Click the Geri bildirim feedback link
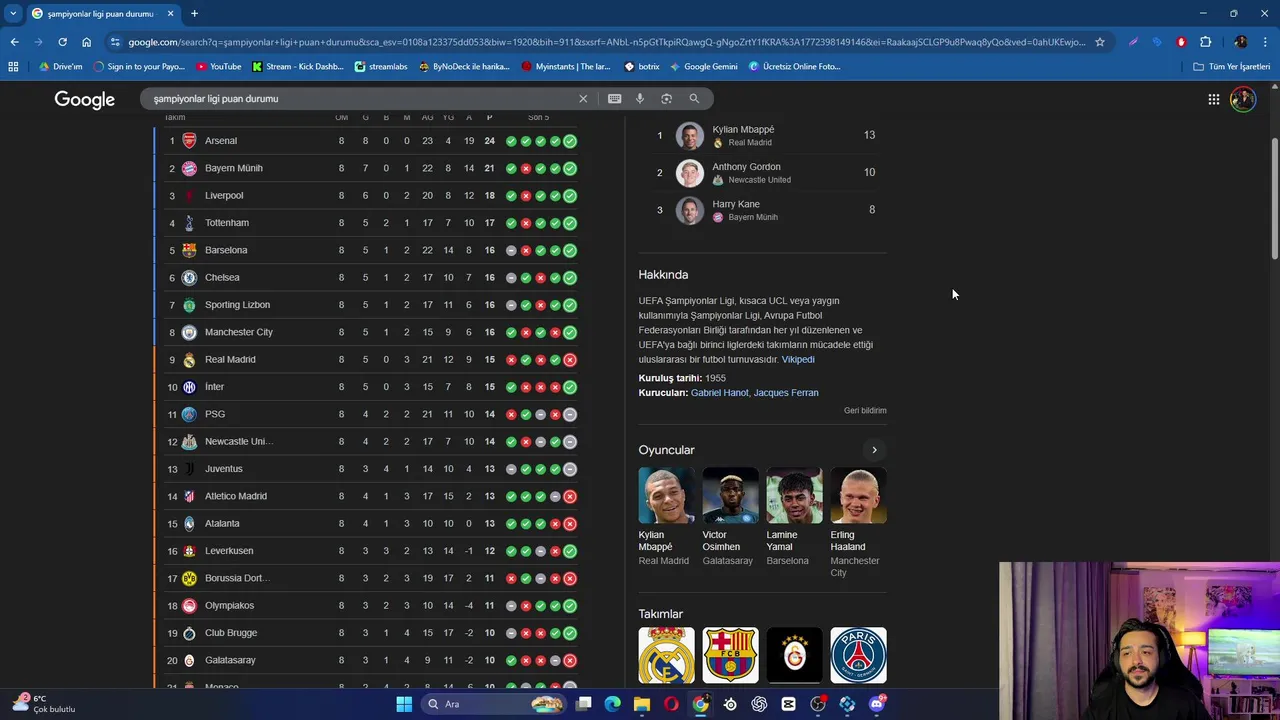 [865, 410]
